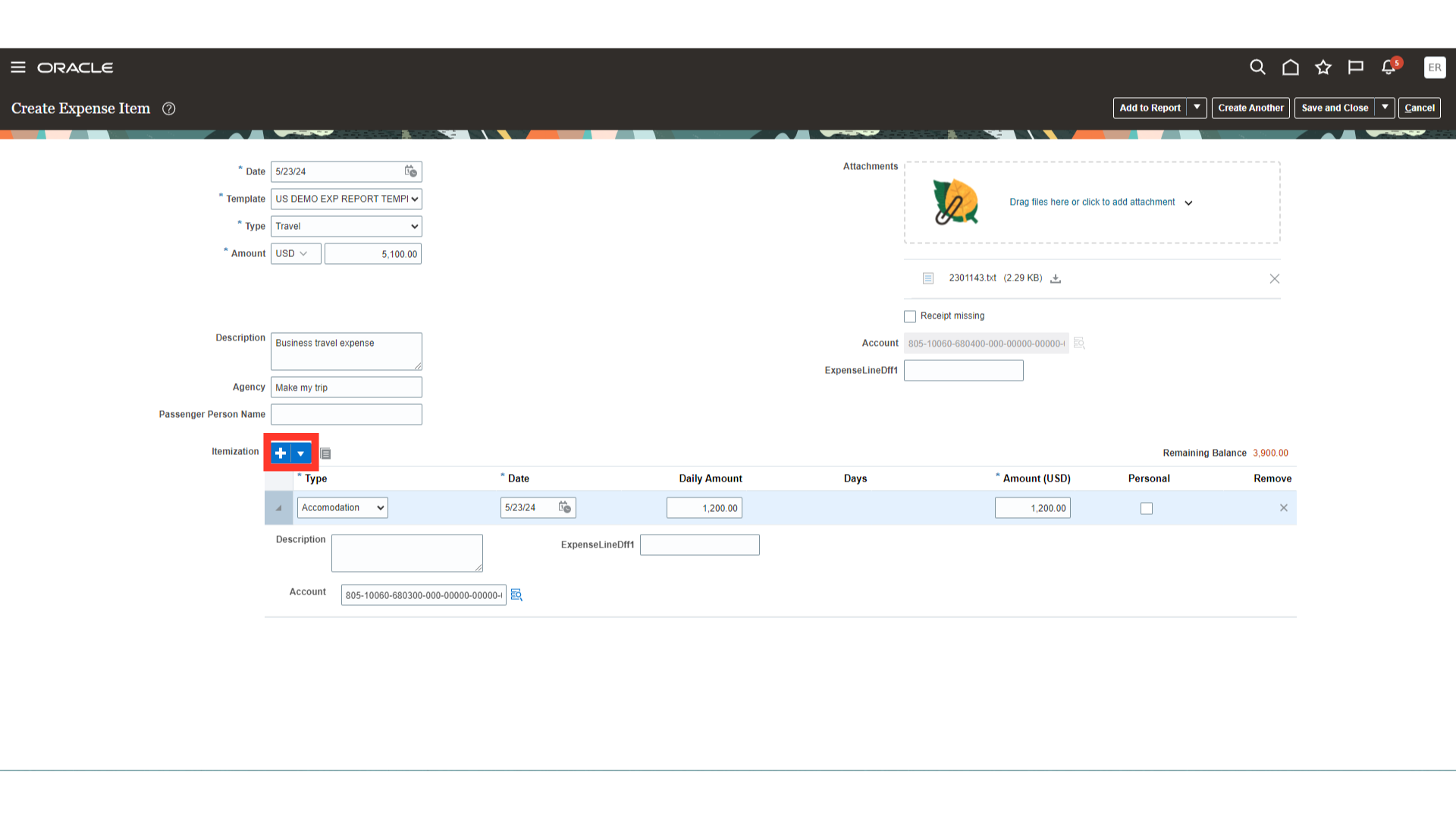Open the Template dropdown
Image resolution: width=1456 pixels, height=819 pixels.
coord(347,199)
